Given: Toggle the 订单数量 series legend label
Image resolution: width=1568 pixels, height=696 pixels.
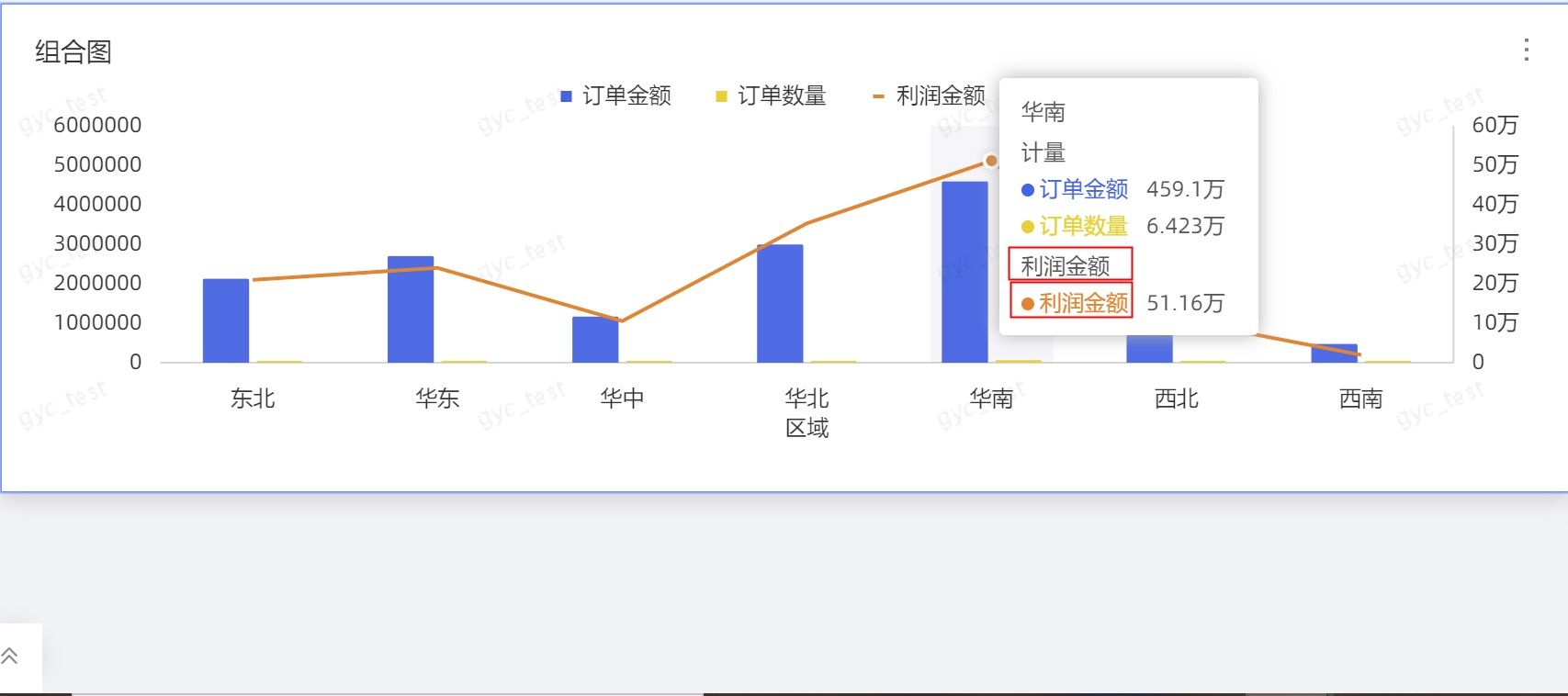Looking at the screenshot, I should coord(781,95).
